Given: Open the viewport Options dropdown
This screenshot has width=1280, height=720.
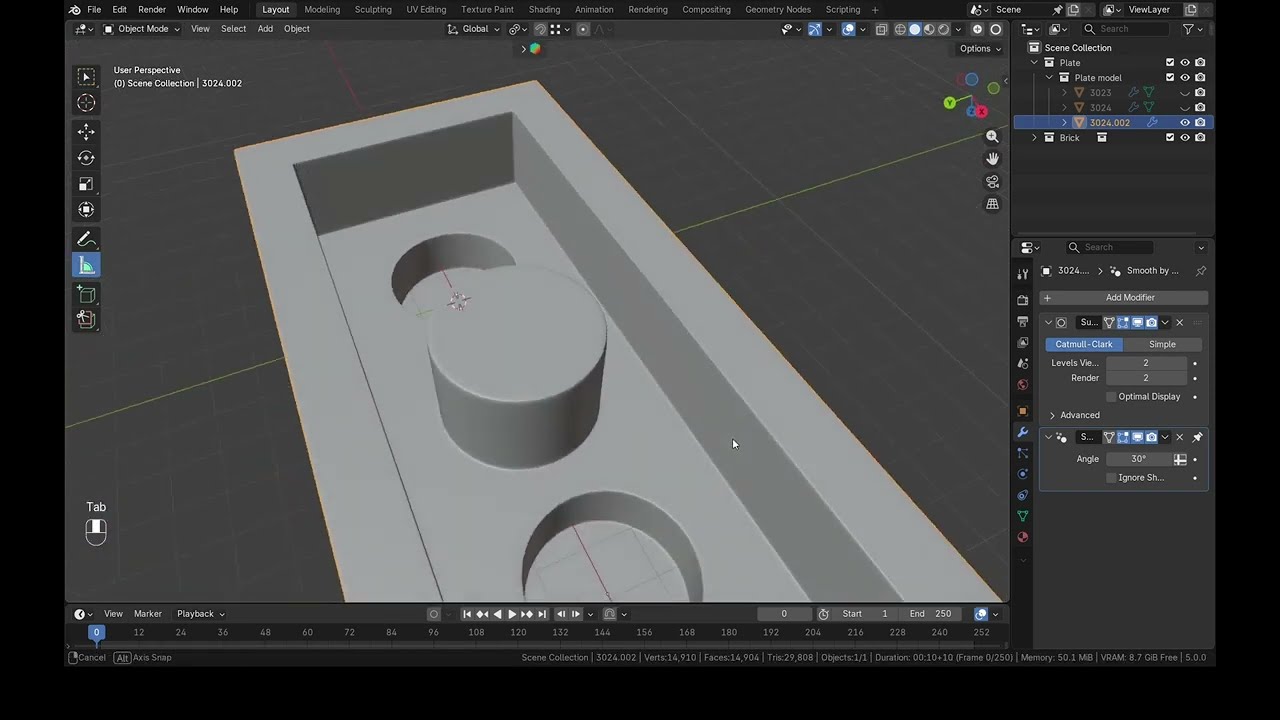Looking at the screenshot, I should point(979,48).
